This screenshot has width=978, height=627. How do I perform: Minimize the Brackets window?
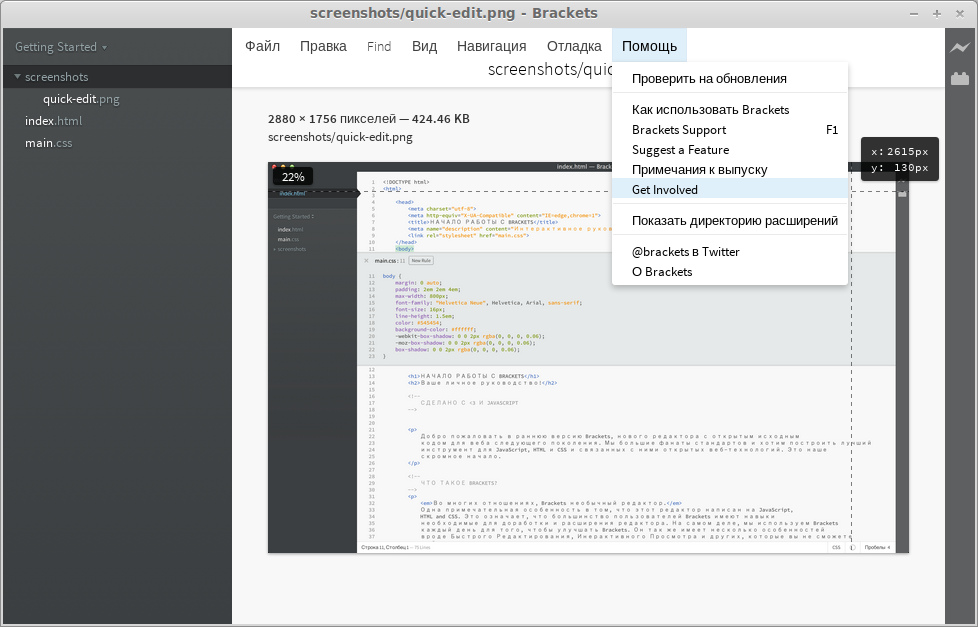tap(914, 14)
